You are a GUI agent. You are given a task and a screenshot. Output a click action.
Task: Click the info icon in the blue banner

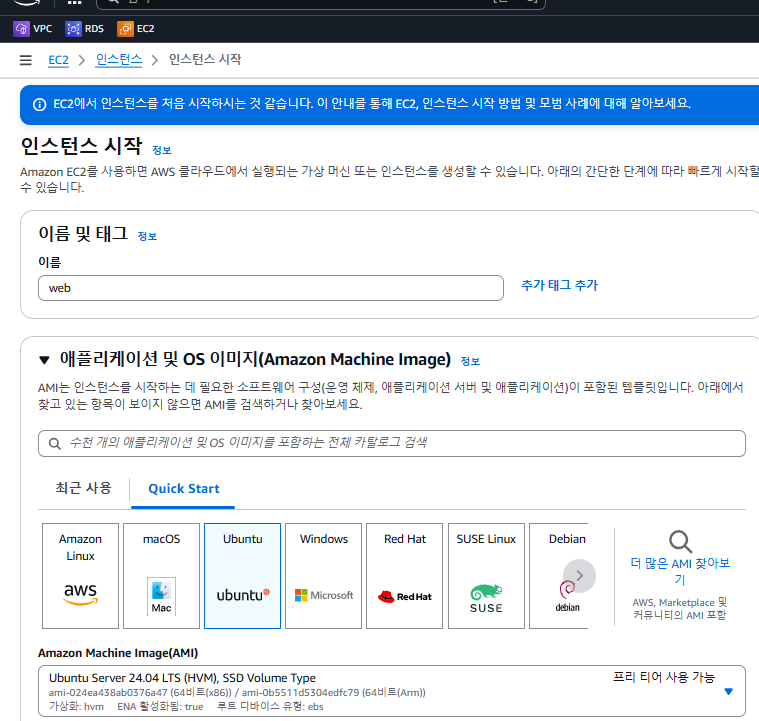[39, 105]
